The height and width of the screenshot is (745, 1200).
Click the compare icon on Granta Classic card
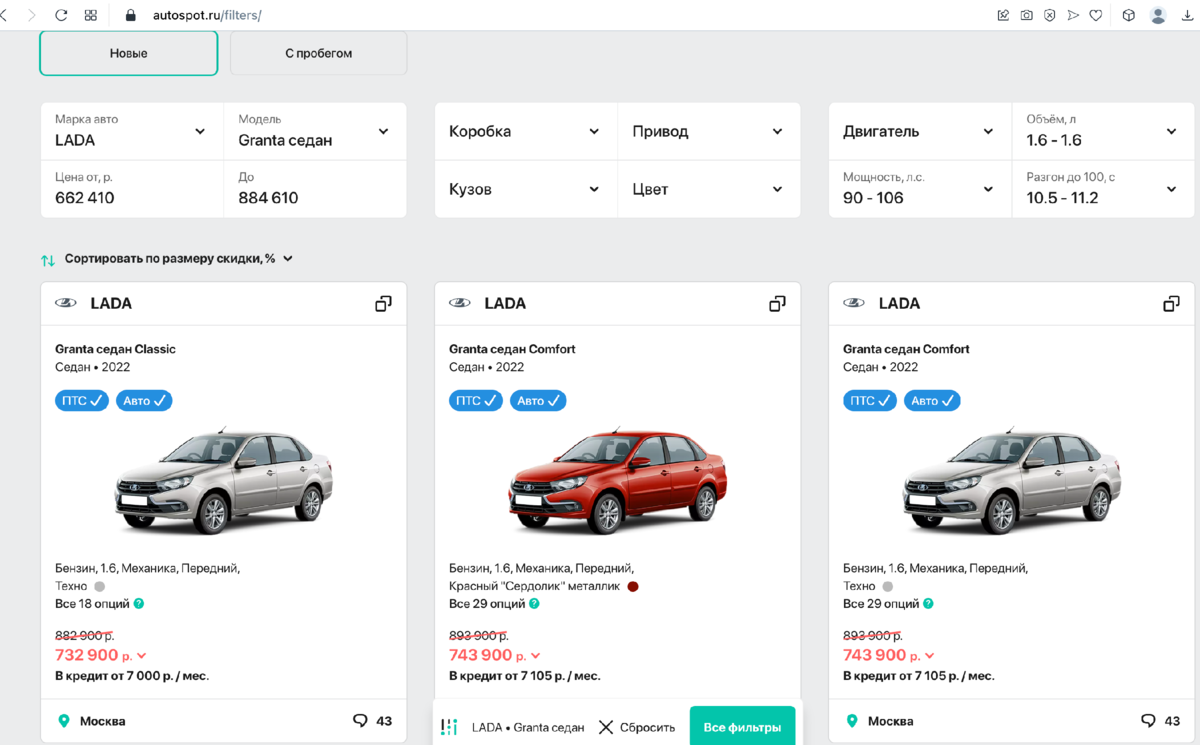coord(383,303)
